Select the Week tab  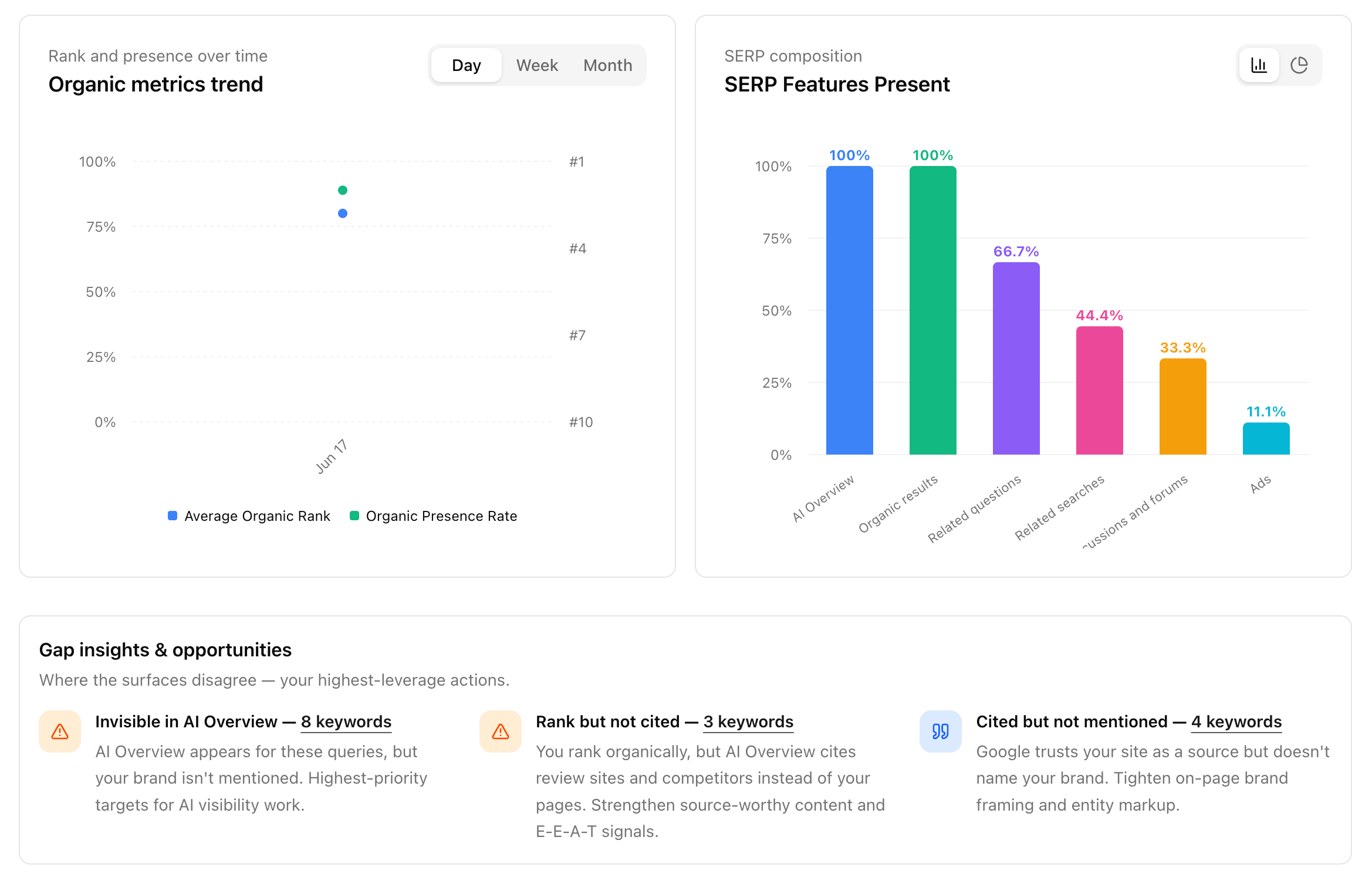[x=537, y=65]
